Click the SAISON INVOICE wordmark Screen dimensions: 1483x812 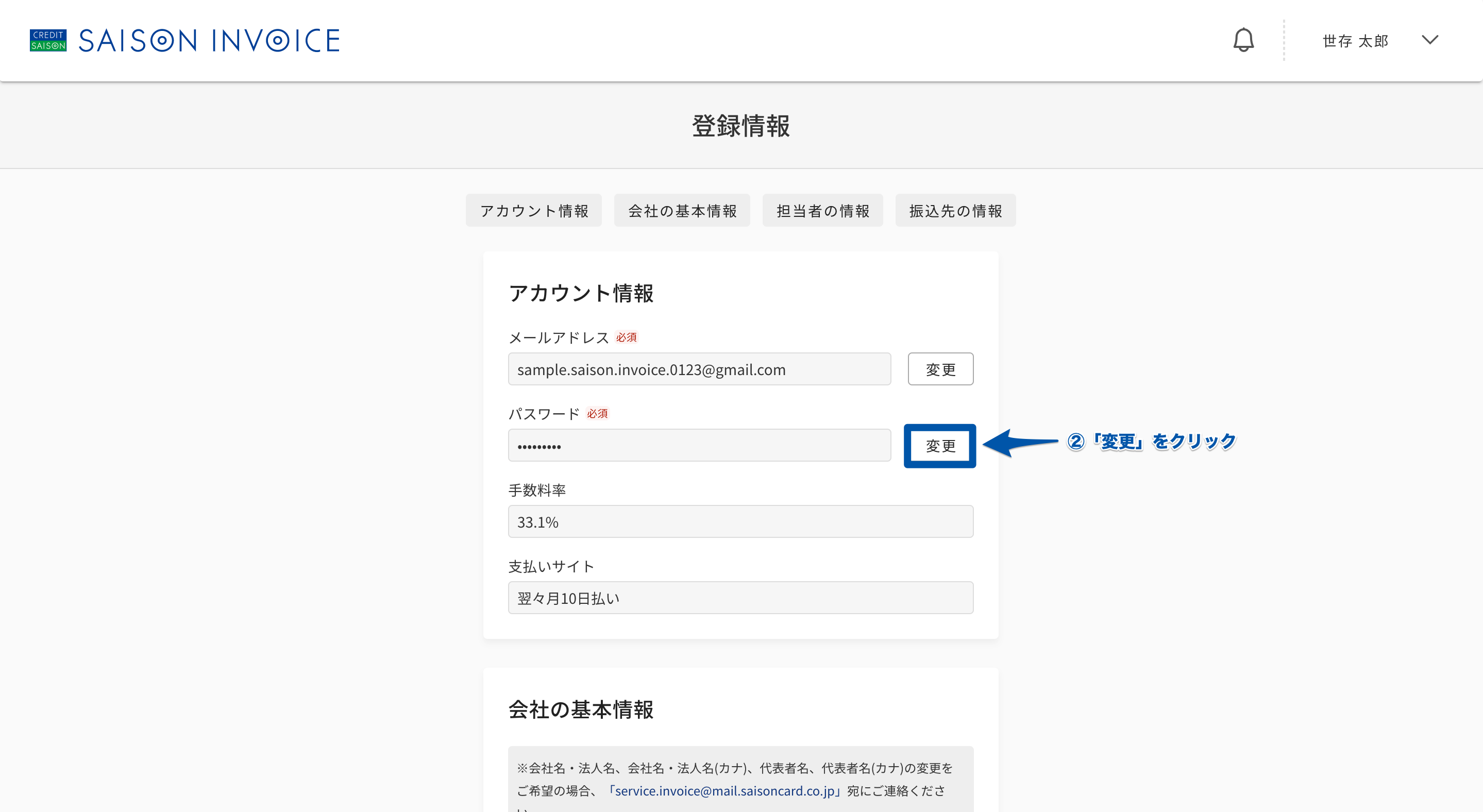[x=209, y=41]
